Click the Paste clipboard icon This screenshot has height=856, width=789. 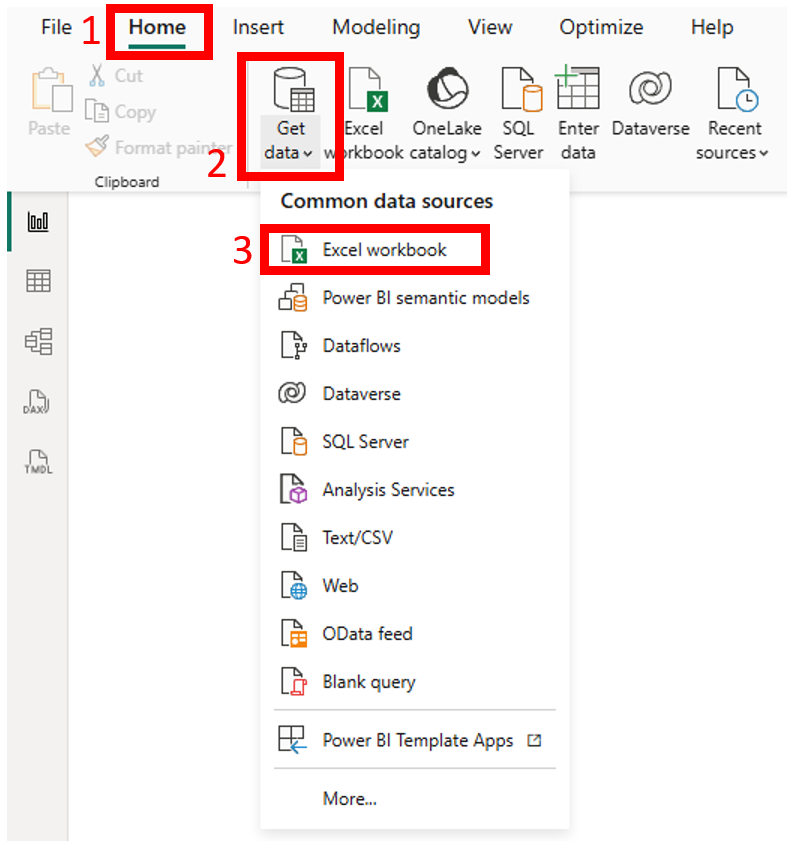50,91
